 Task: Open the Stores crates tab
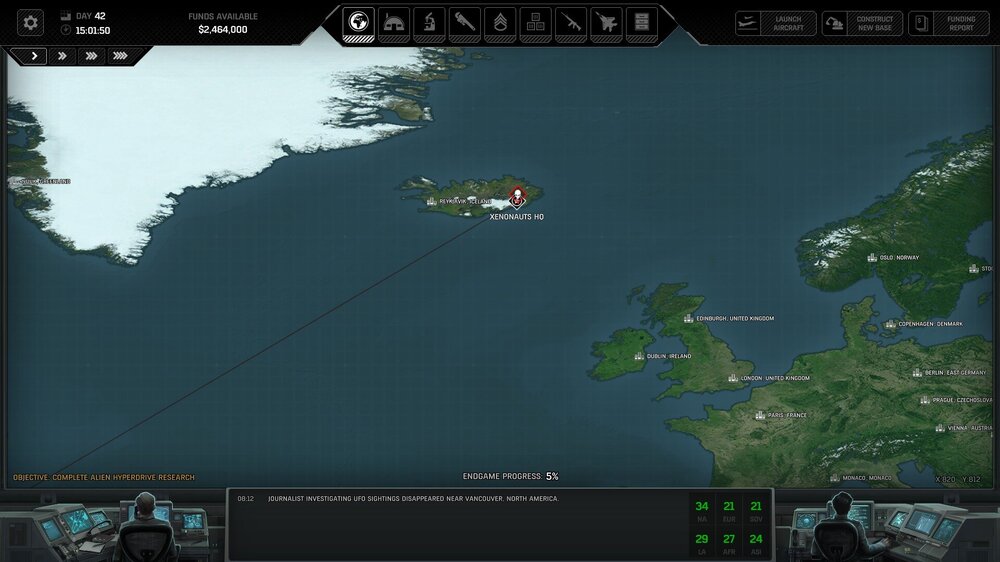click(x=536, y=24)
